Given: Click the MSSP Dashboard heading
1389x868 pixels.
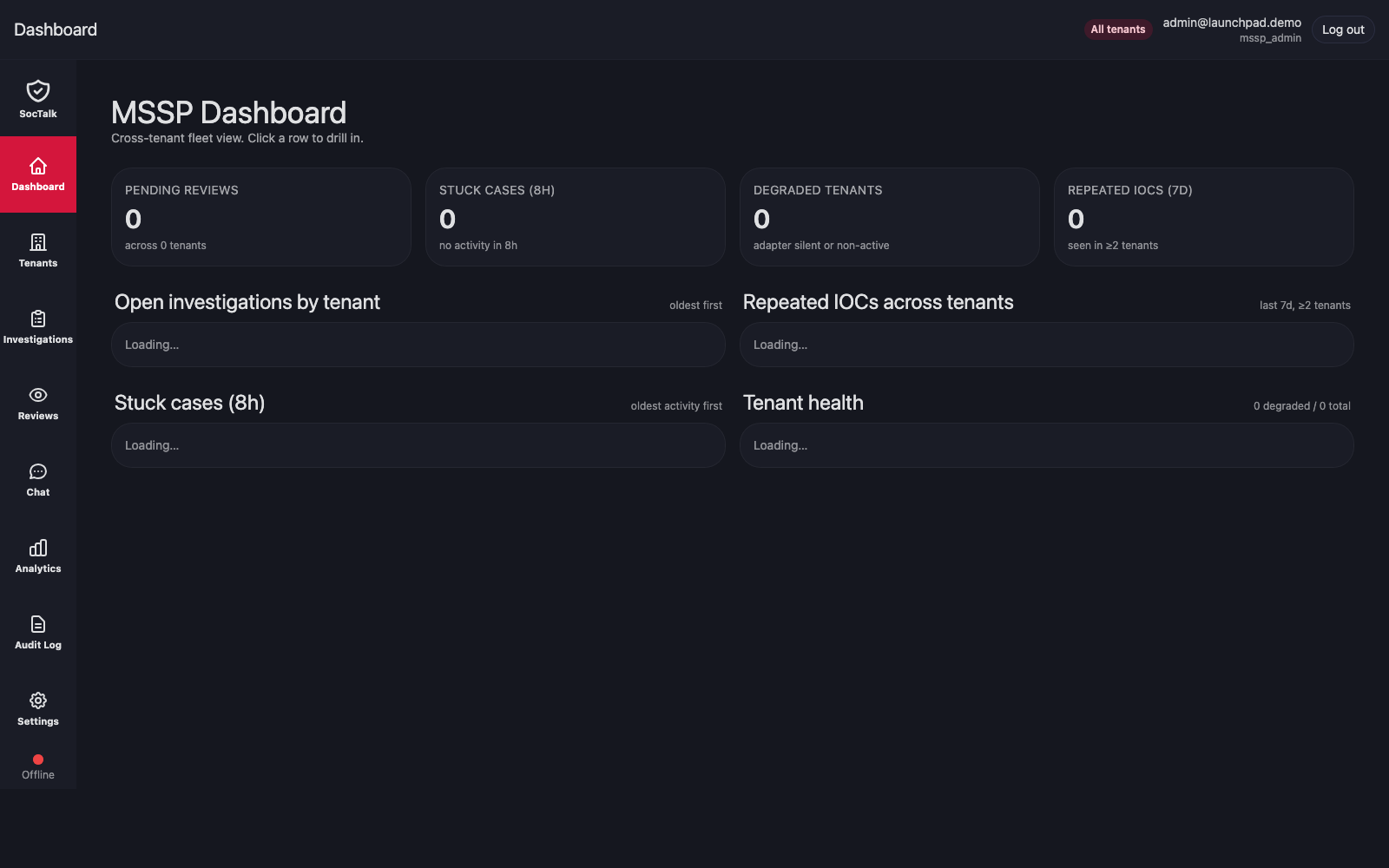Looking at the screenshot, I should (x=229, y=113).
